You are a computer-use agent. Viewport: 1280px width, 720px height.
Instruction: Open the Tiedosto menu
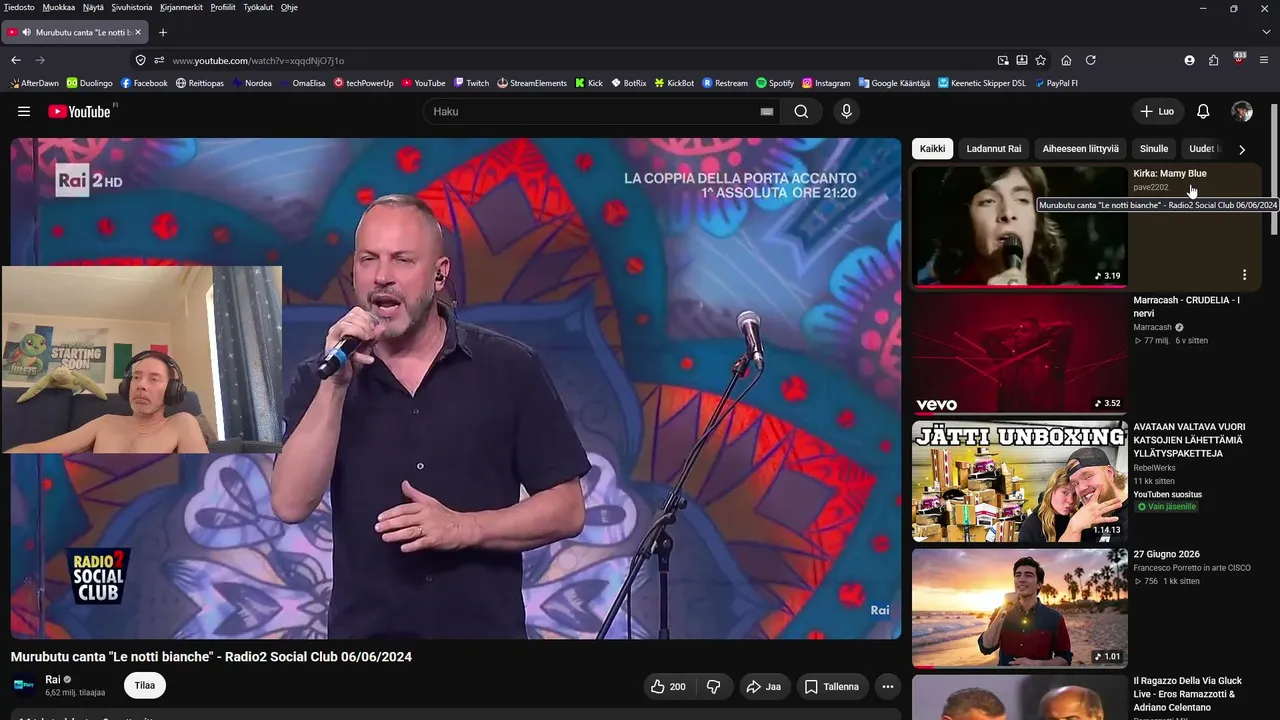click(19, 7)
